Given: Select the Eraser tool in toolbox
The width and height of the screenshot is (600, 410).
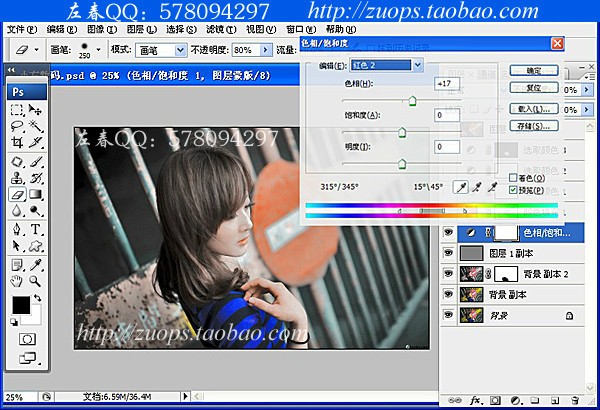Looking at the screenshot, I should pos(17,194).
